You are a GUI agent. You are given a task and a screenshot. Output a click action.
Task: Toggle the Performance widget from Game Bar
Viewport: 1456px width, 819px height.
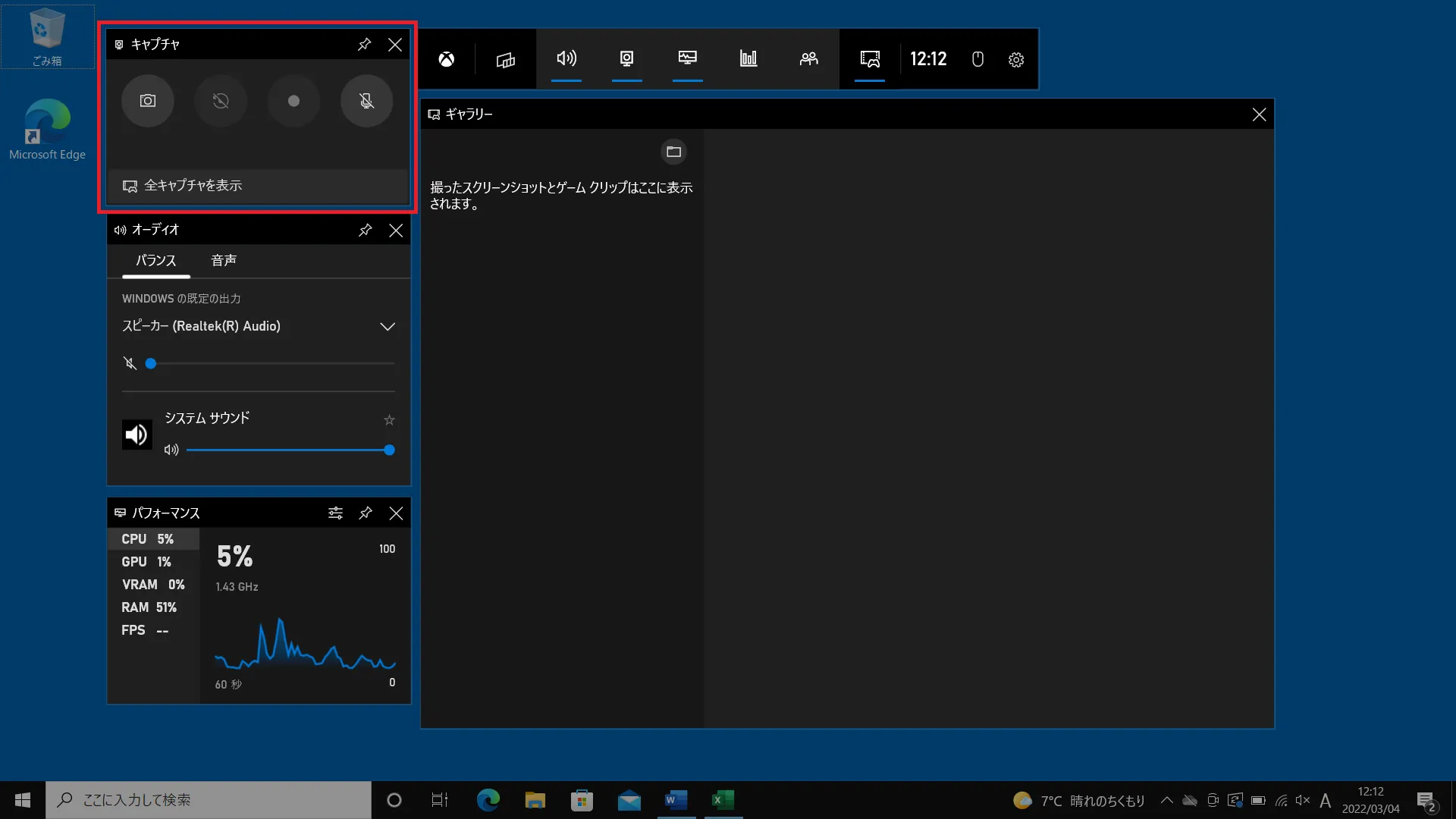[688, 59]
